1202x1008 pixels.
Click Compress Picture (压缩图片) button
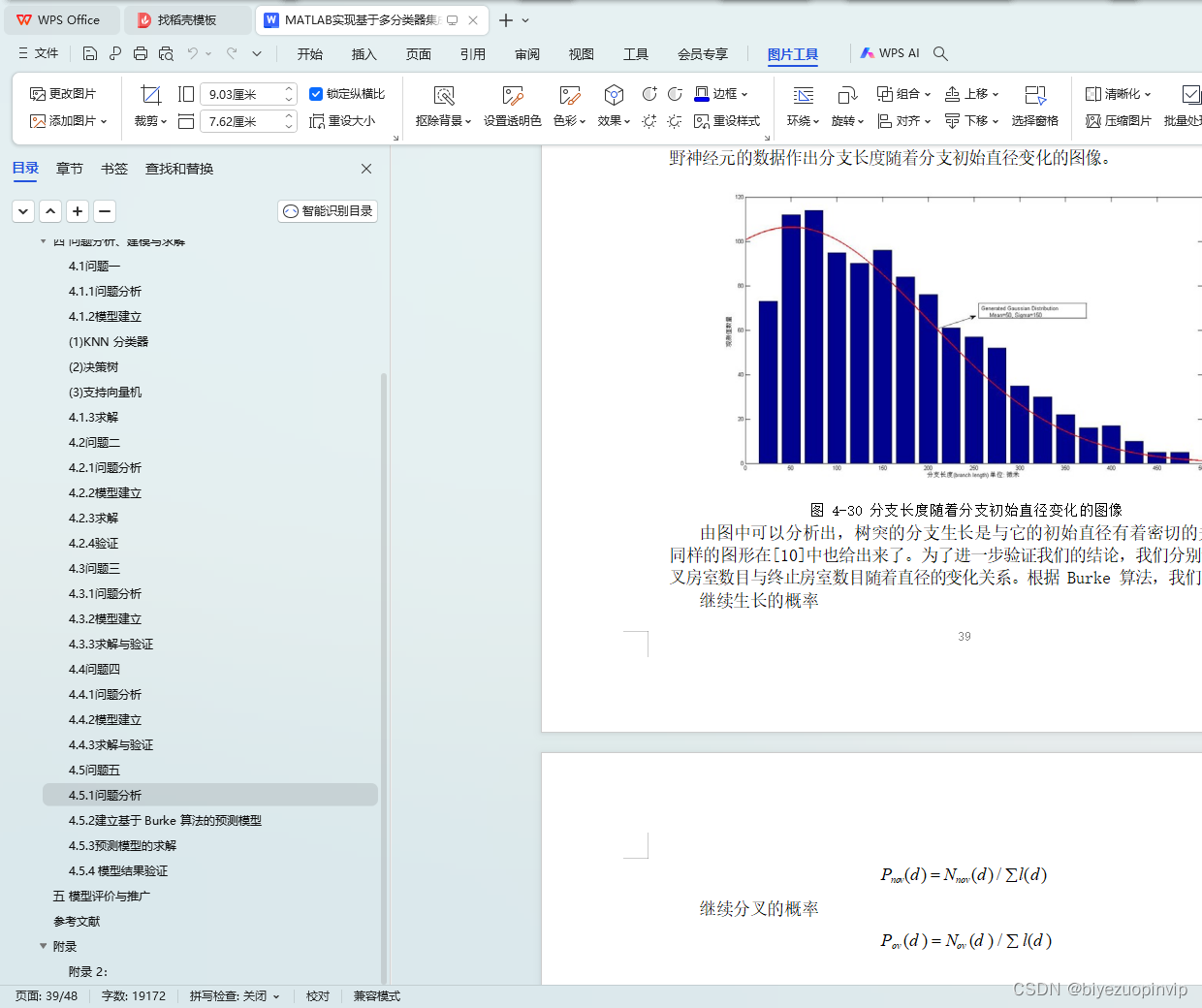coord(1119,121)
